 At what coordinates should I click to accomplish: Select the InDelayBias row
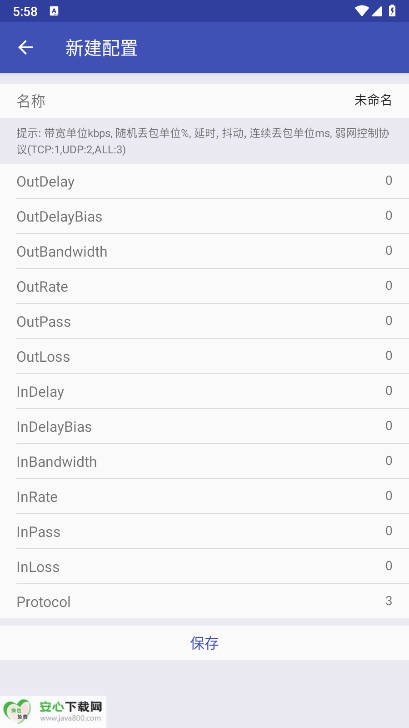coord(204,427)
